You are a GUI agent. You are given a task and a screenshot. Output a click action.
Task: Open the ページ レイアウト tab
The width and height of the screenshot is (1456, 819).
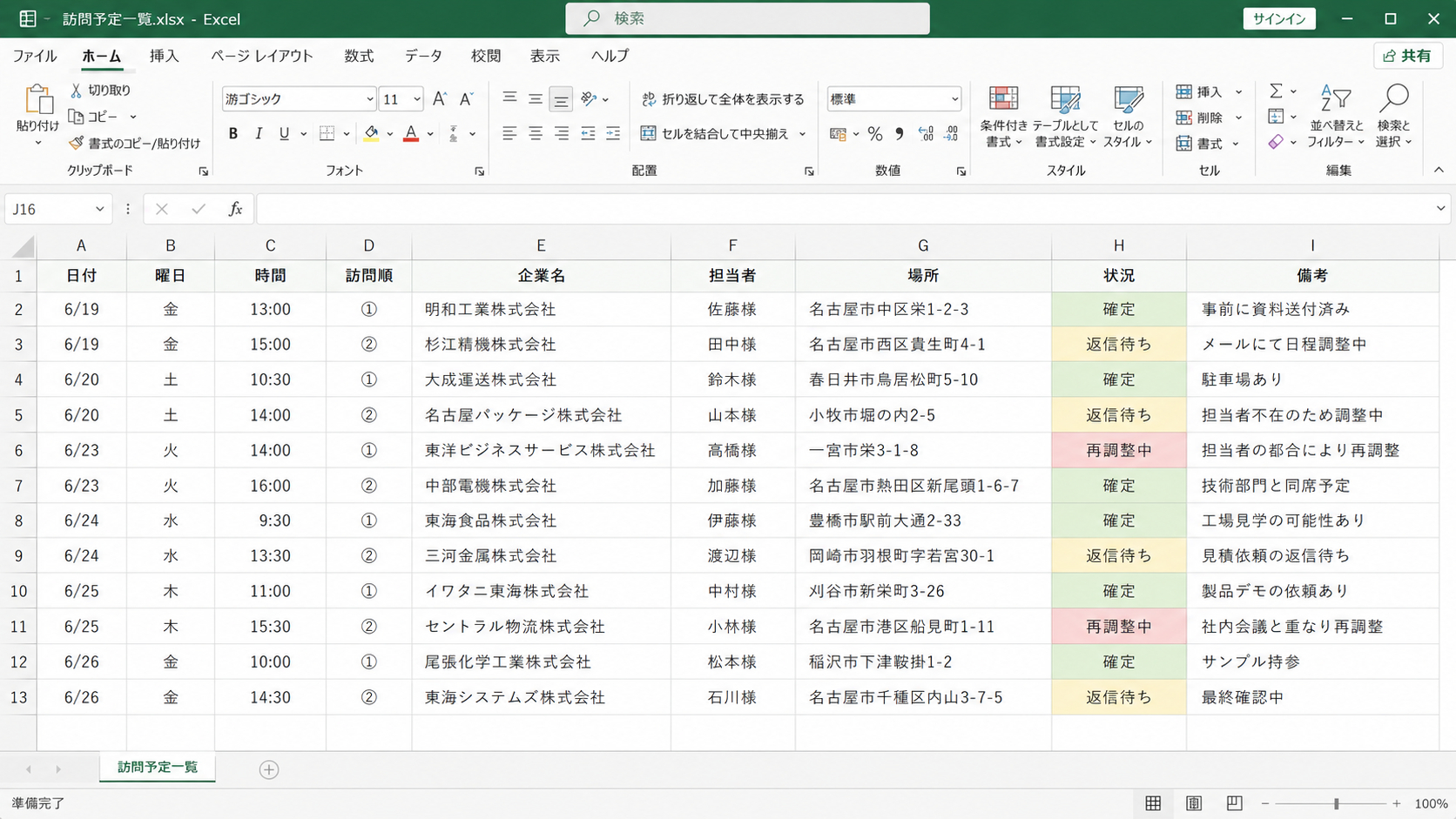[x=261, y=56]
